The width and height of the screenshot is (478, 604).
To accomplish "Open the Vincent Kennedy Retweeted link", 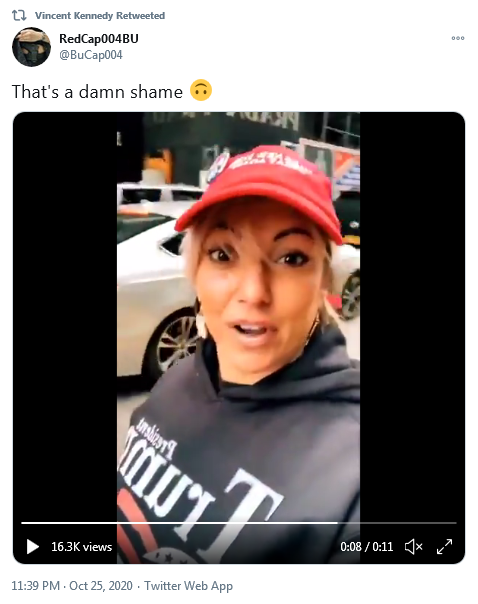I will tap(100, 15).
